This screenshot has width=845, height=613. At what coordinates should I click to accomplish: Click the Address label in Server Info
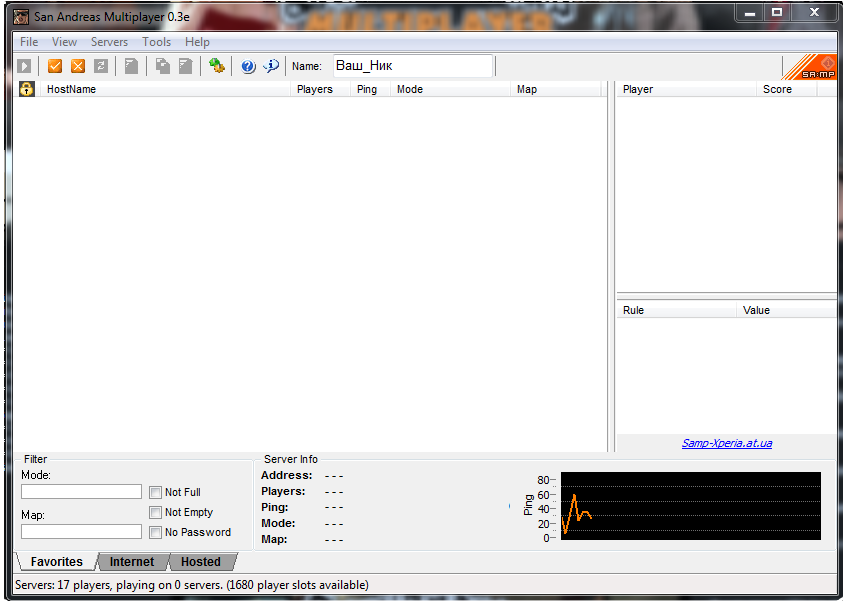pyautogui.click(x=287, y=476)
